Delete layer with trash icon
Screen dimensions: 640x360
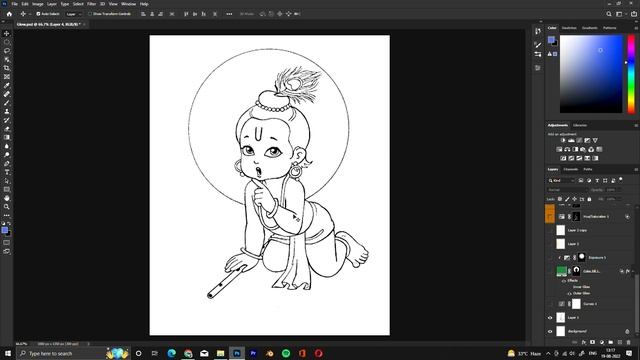point(629,342)
